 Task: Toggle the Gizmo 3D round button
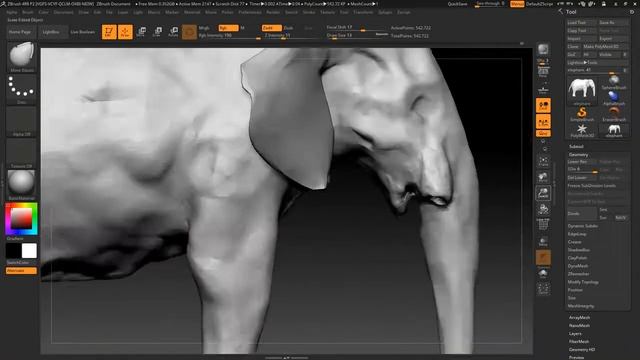click(189, 32)
